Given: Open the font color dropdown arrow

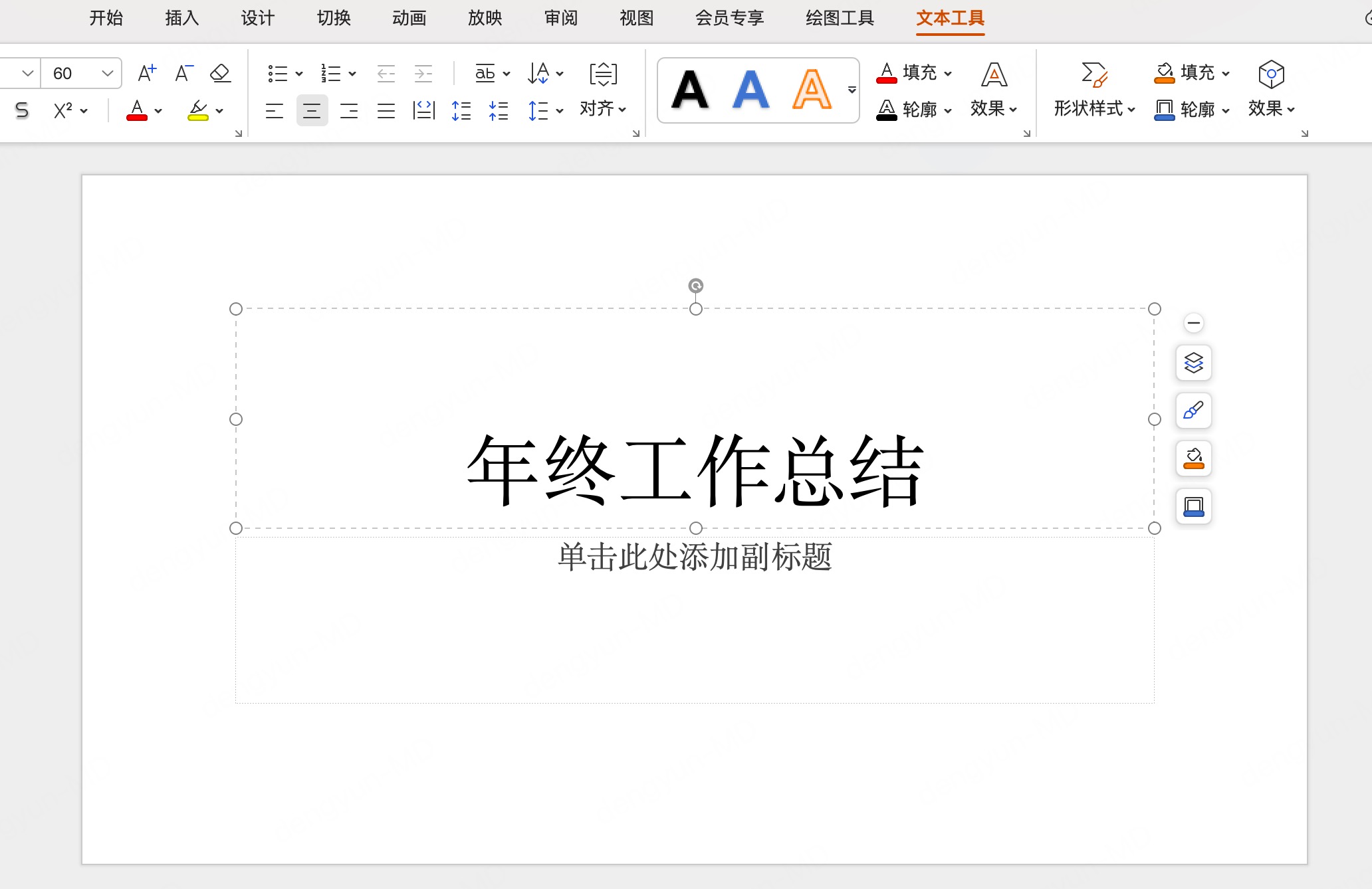Looking at the screenshot, I should coord(158,111).
